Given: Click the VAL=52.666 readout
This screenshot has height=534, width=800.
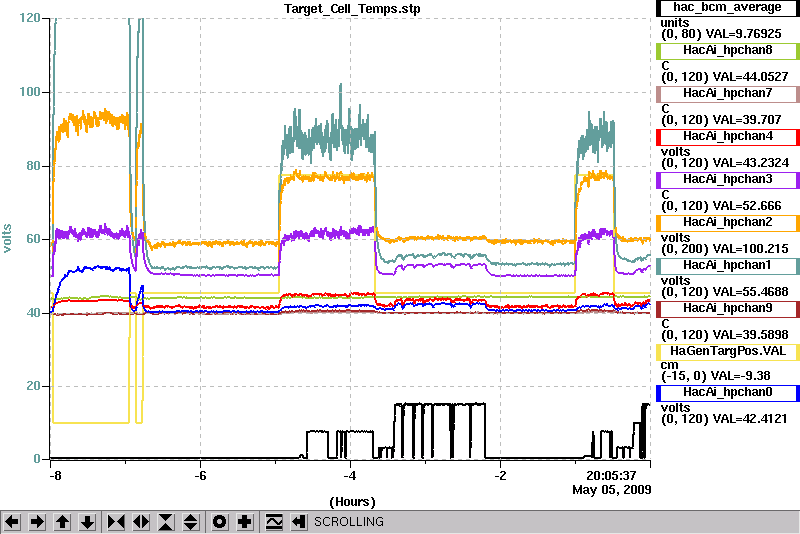Looking at the screenshot, I should click(747, 206).
